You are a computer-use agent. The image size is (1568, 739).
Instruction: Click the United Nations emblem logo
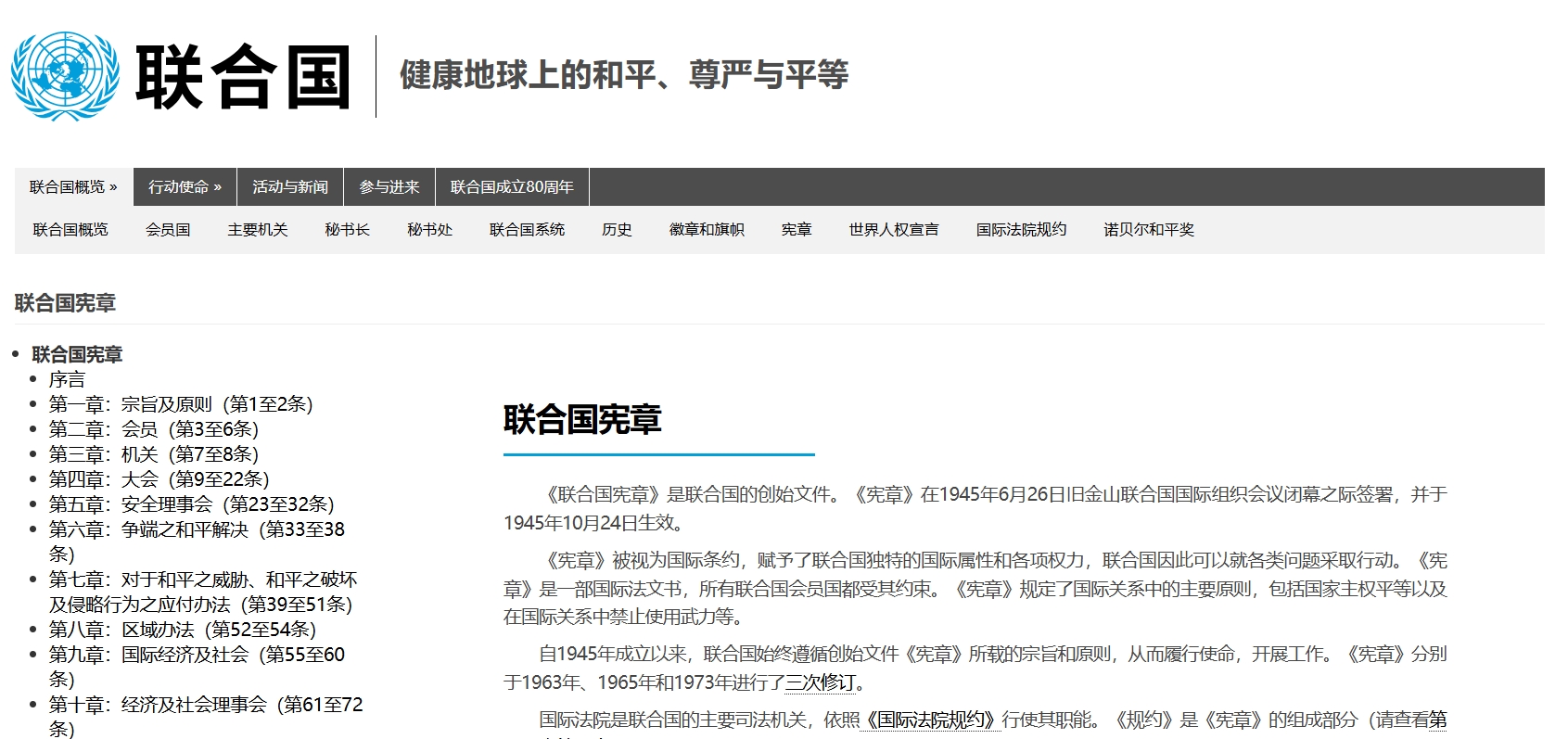65,76
